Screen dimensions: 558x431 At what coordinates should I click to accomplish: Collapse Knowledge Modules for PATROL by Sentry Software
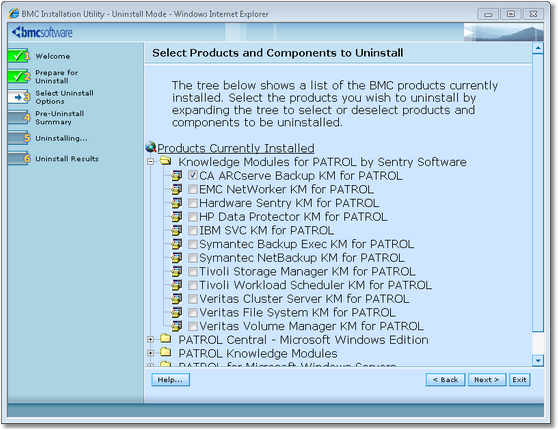[151, 162]
